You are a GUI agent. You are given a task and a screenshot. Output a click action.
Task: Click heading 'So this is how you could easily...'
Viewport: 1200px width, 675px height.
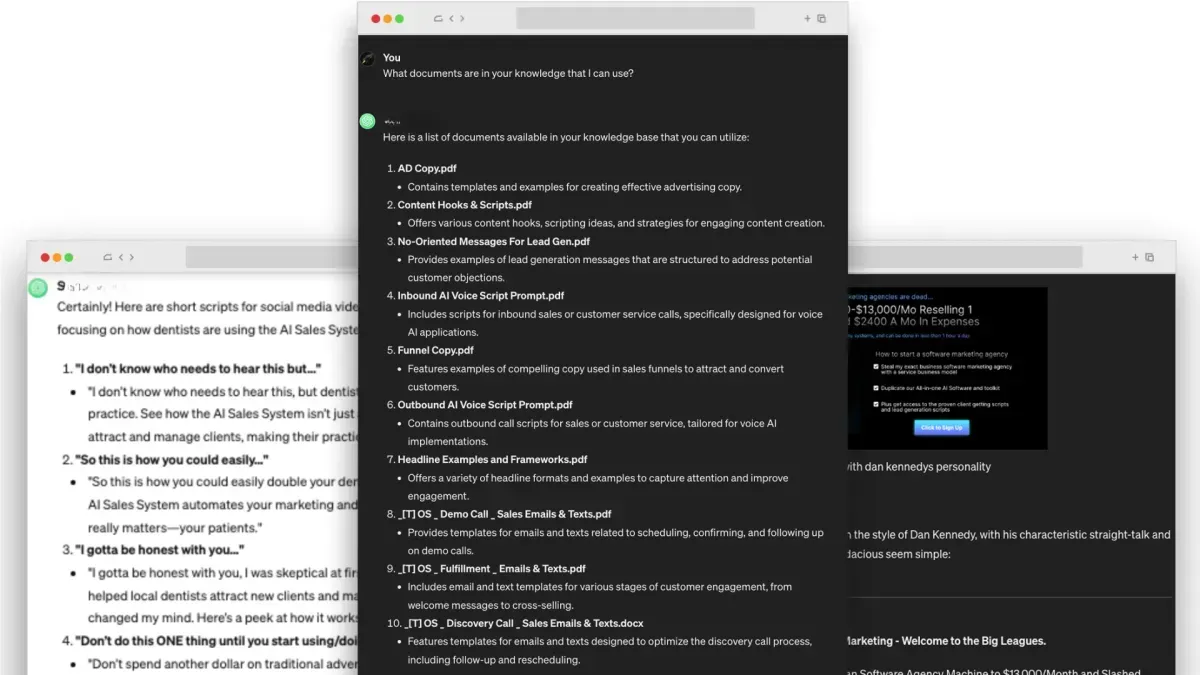click(x=172, y=460)
